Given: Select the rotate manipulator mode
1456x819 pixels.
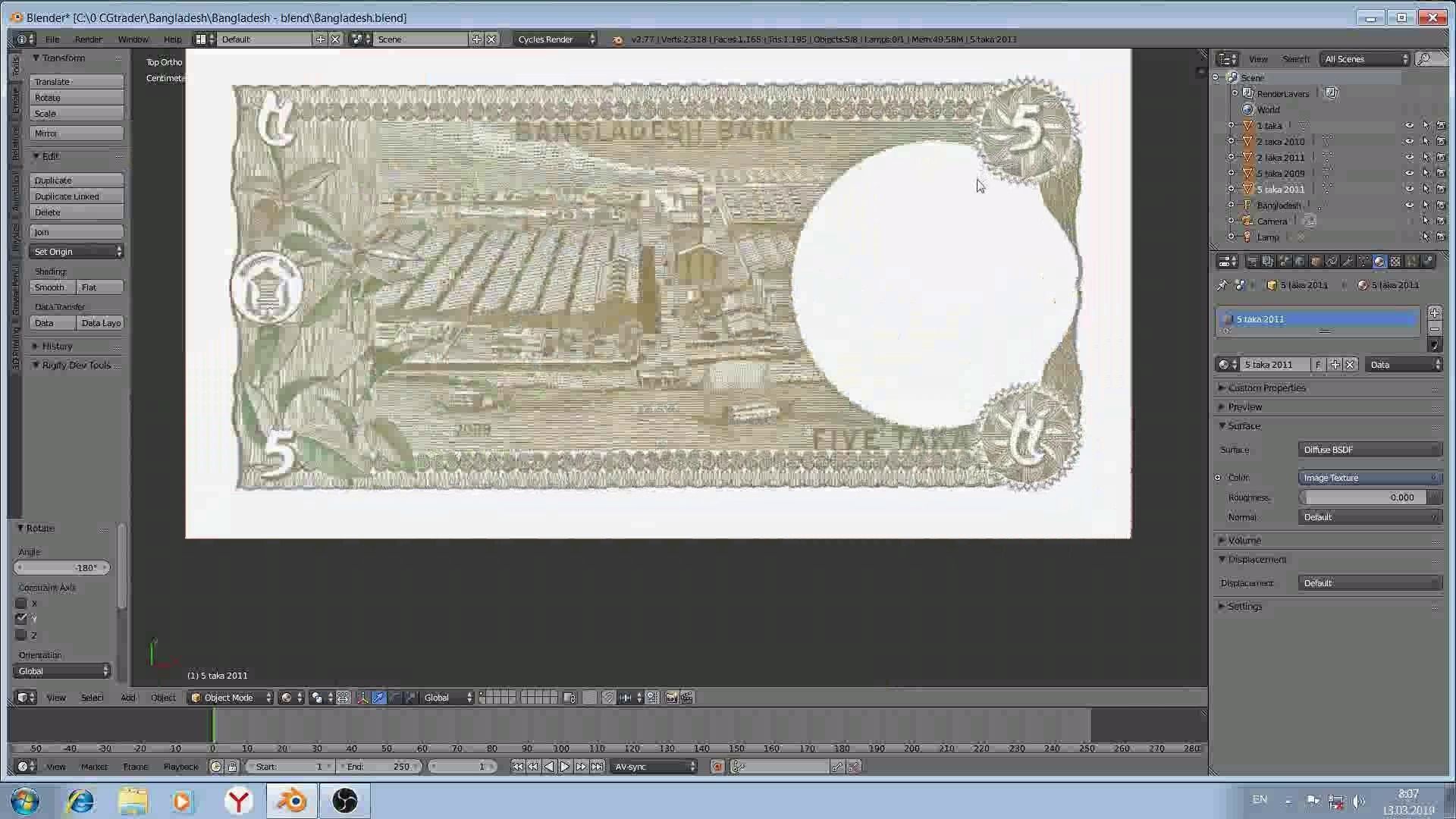Looking at the screenshot, I should coord(394,698).
